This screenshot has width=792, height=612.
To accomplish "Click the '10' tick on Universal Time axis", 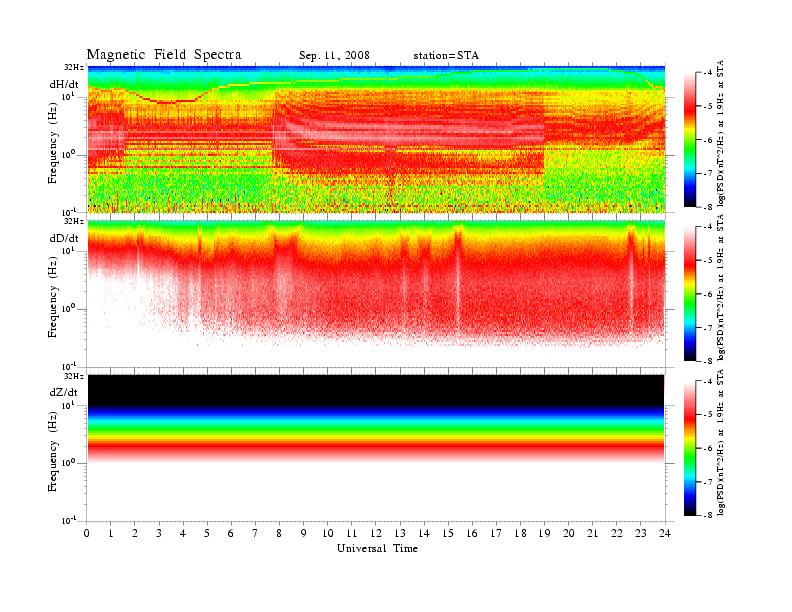I will click(328, 533).
